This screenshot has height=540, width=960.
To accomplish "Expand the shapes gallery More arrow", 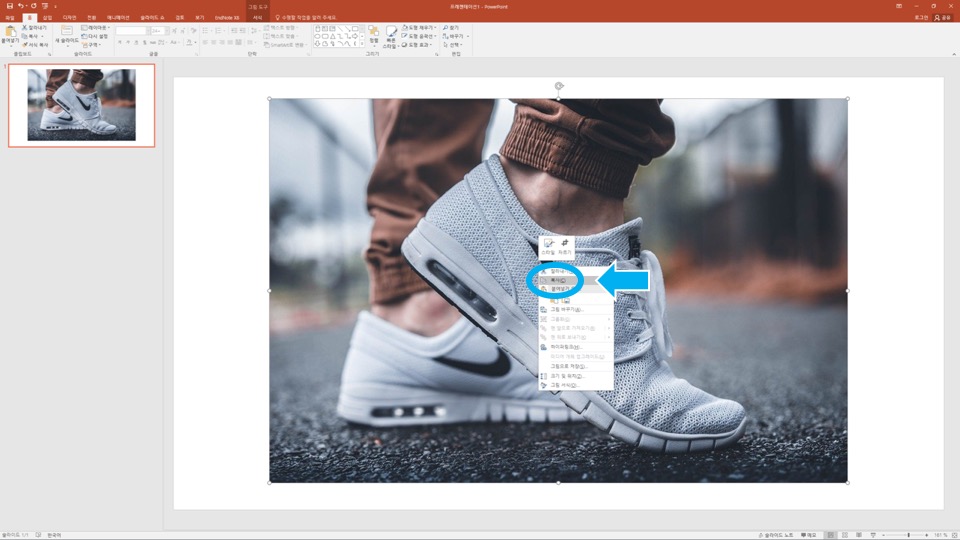I will [362, 44].
